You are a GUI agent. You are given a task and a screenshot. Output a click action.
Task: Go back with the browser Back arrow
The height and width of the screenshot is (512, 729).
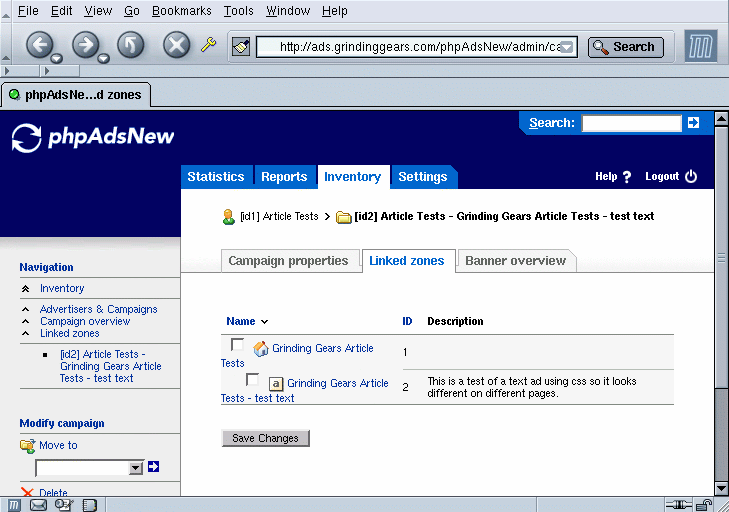click(x=39, y=45)
